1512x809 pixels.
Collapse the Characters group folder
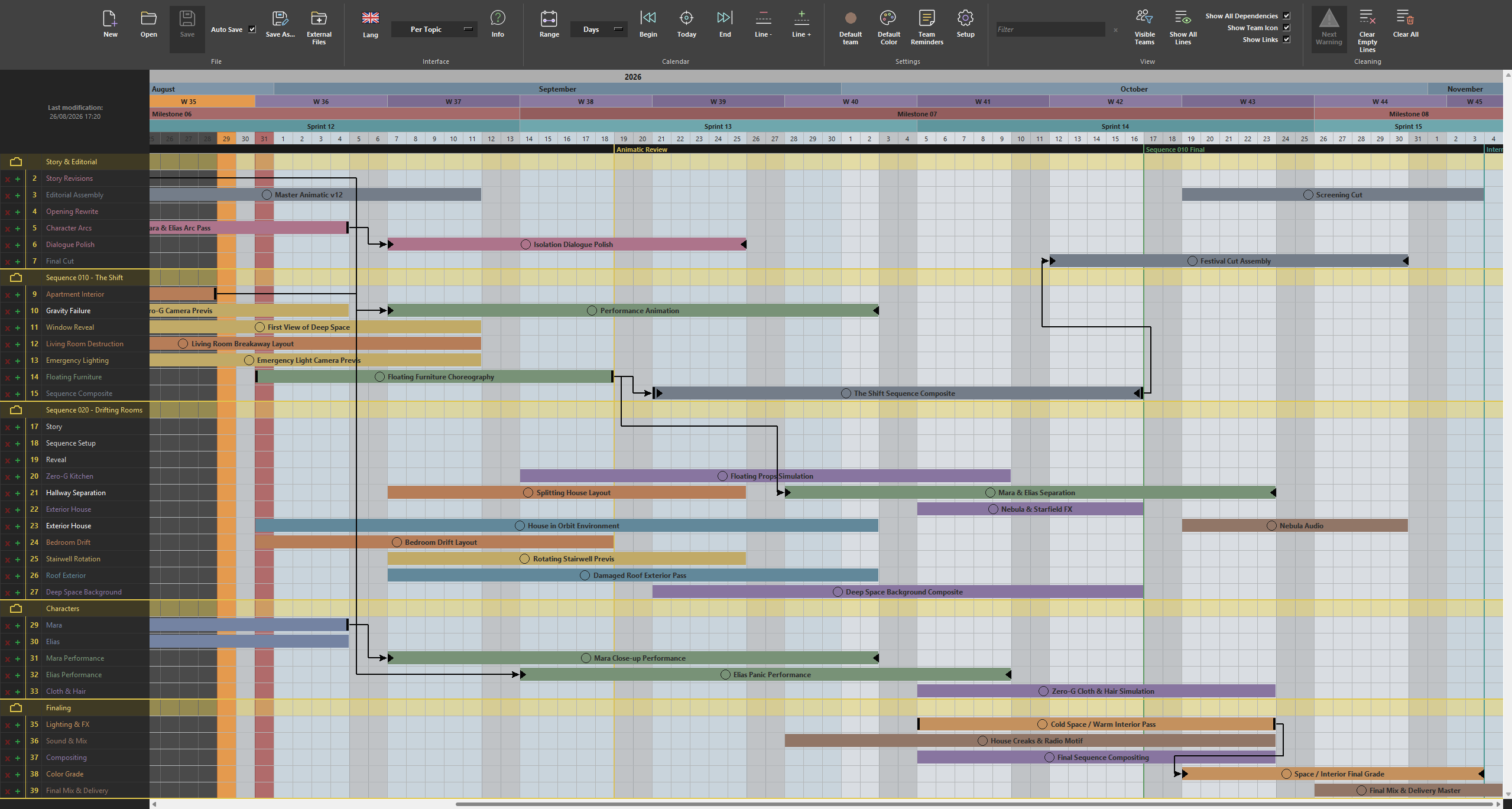pos(16,609)
